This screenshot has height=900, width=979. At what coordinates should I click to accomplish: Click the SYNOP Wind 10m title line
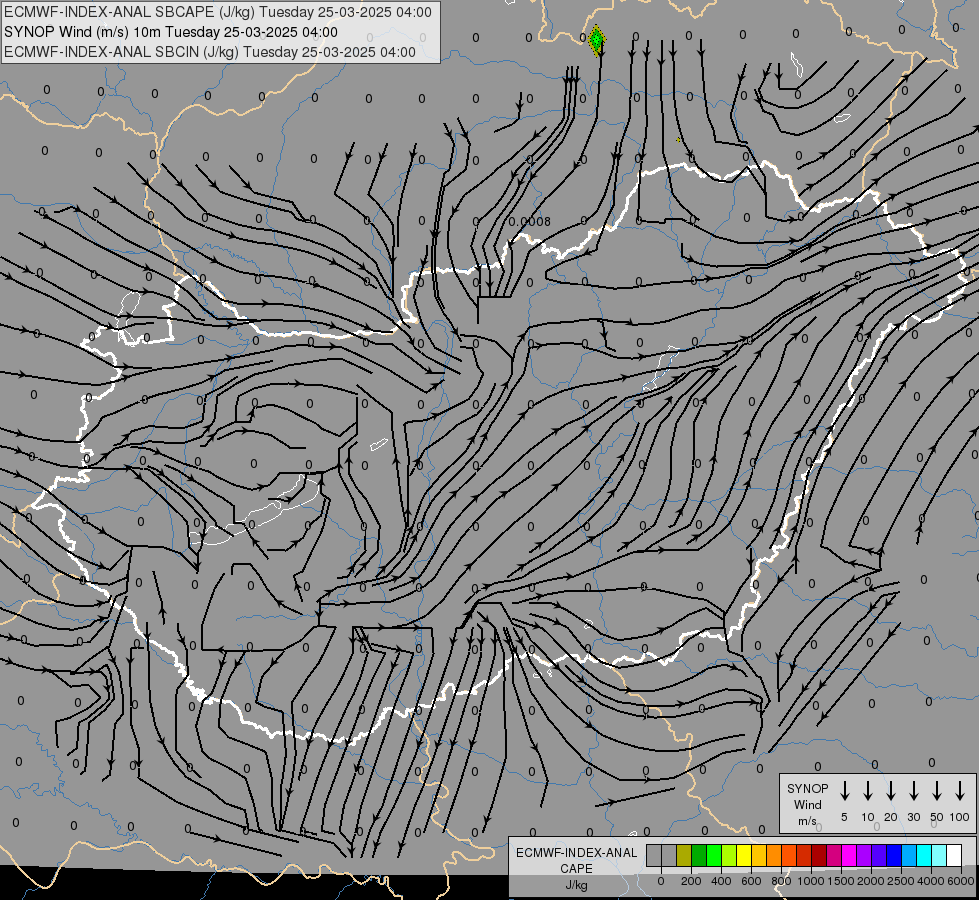pyautogui.click(x=171, y=32)
